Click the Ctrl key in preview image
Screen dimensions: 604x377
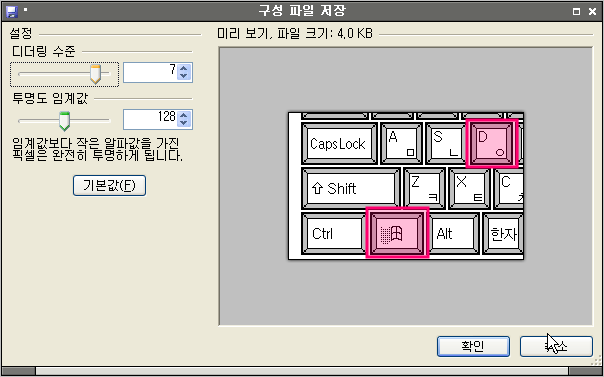(x=333, y=233)
